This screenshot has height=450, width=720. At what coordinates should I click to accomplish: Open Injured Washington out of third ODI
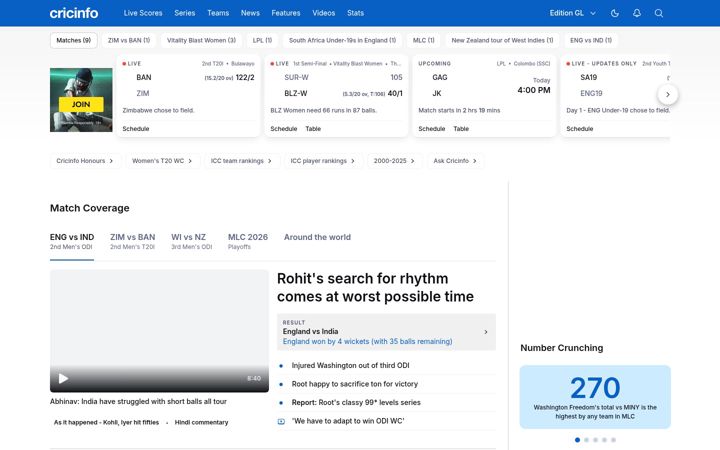tap(350, 366)
